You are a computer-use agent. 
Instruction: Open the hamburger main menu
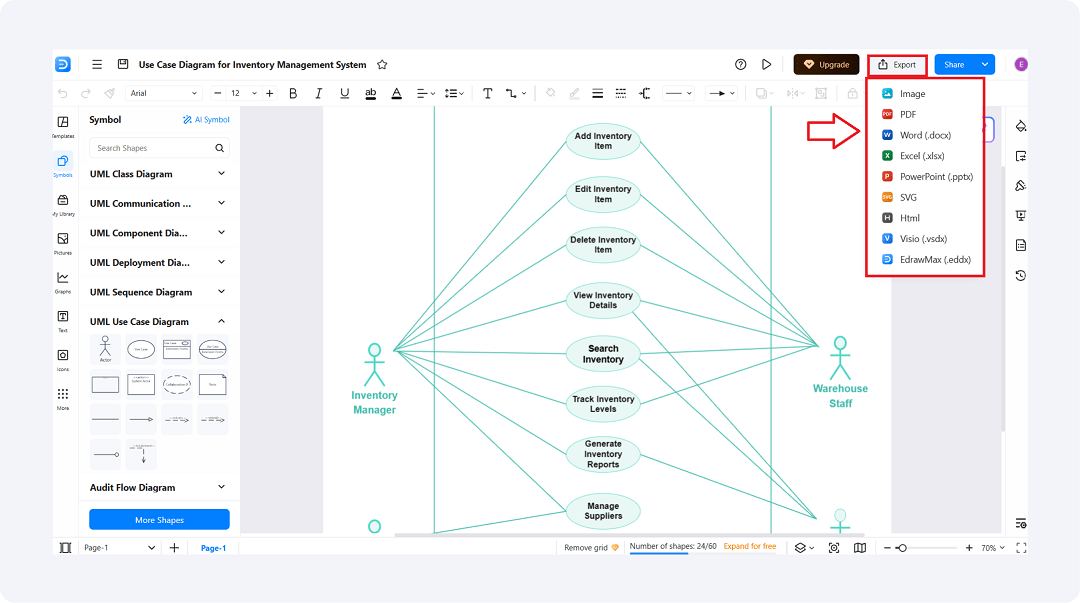[x=97, y=64]
